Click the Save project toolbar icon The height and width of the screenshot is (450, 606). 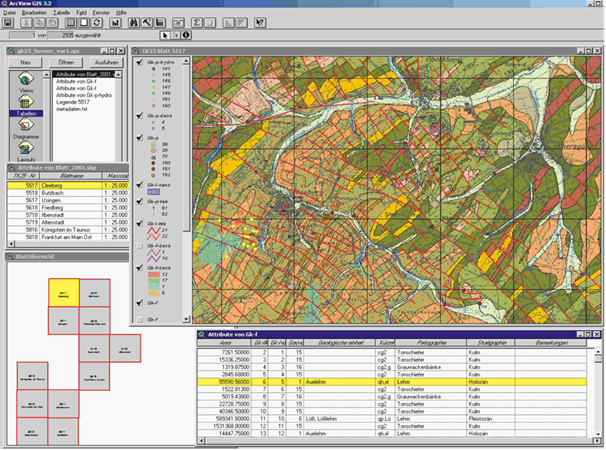click(x=9, y=21)
